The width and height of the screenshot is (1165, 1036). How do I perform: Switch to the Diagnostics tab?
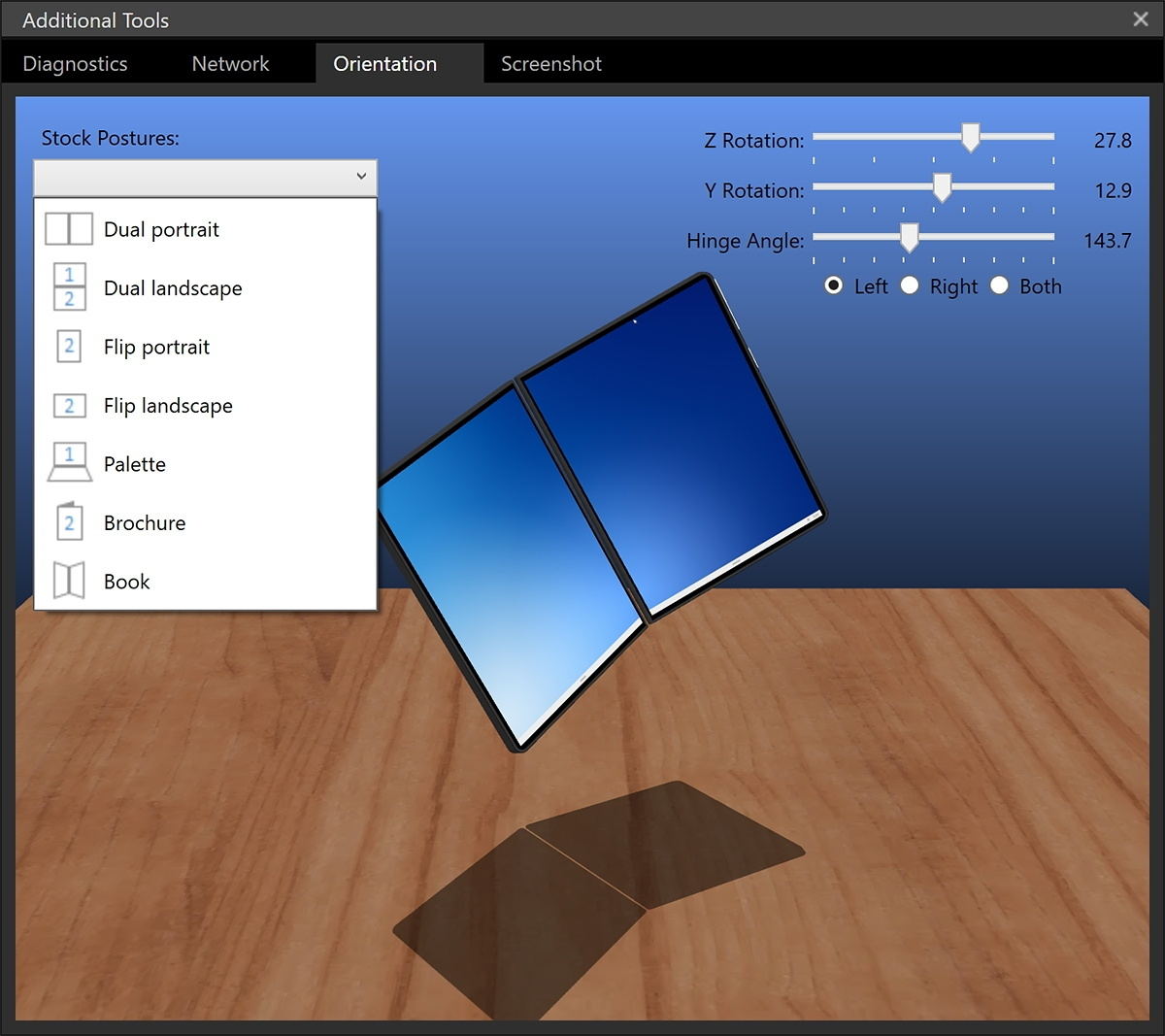tap(75, 64)
